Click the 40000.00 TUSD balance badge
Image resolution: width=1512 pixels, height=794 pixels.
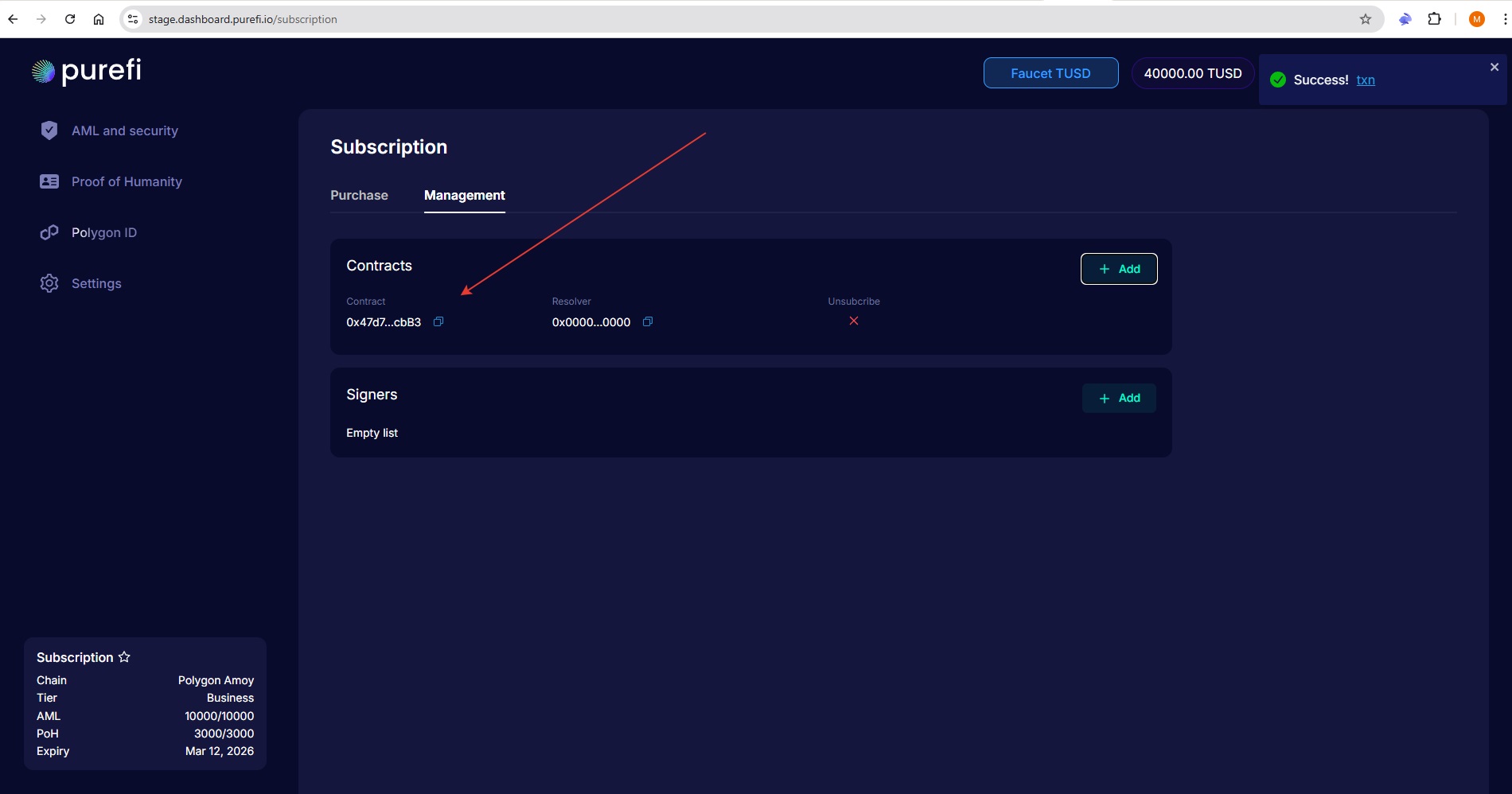(1192, 73)
